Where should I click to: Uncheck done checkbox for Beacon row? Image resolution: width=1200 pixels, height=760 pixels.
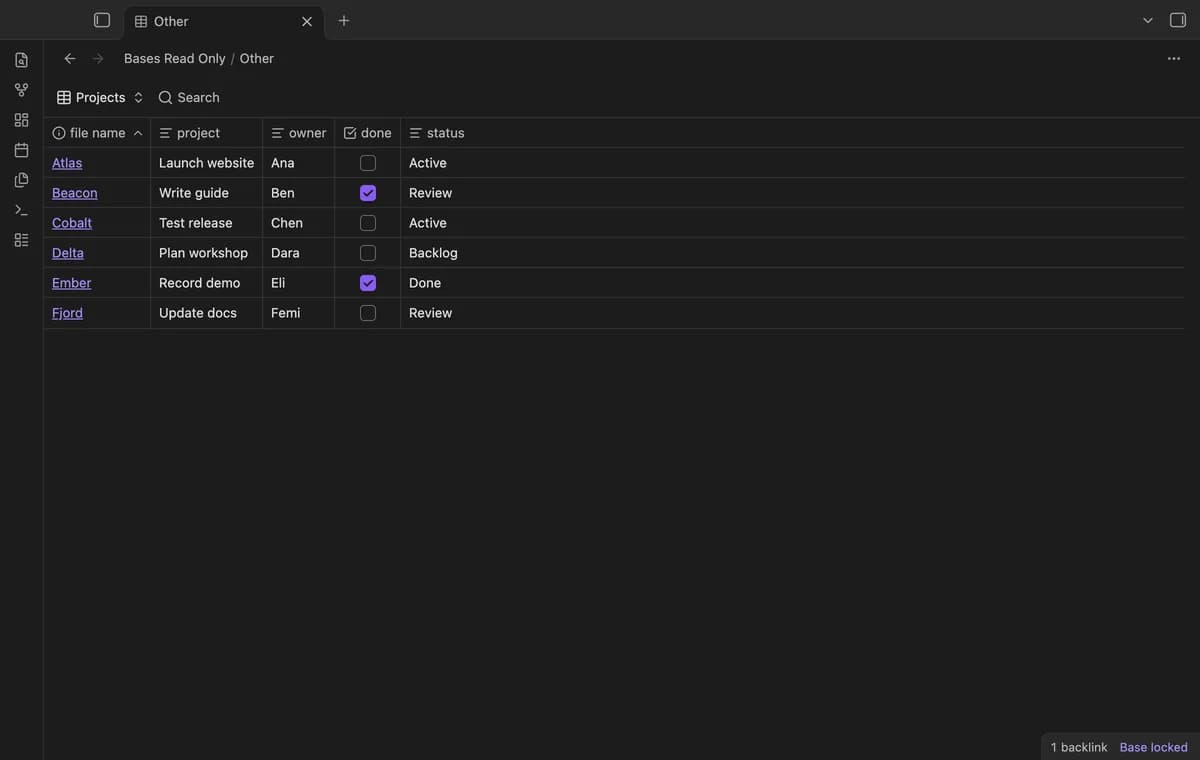[x=368, y=193]
